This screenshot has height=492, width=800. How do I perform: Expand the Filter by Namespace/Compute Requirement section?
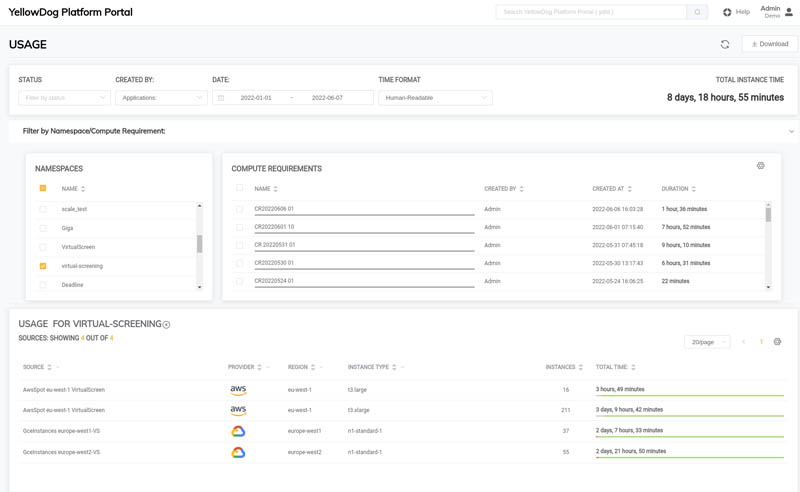click(791, 131)
